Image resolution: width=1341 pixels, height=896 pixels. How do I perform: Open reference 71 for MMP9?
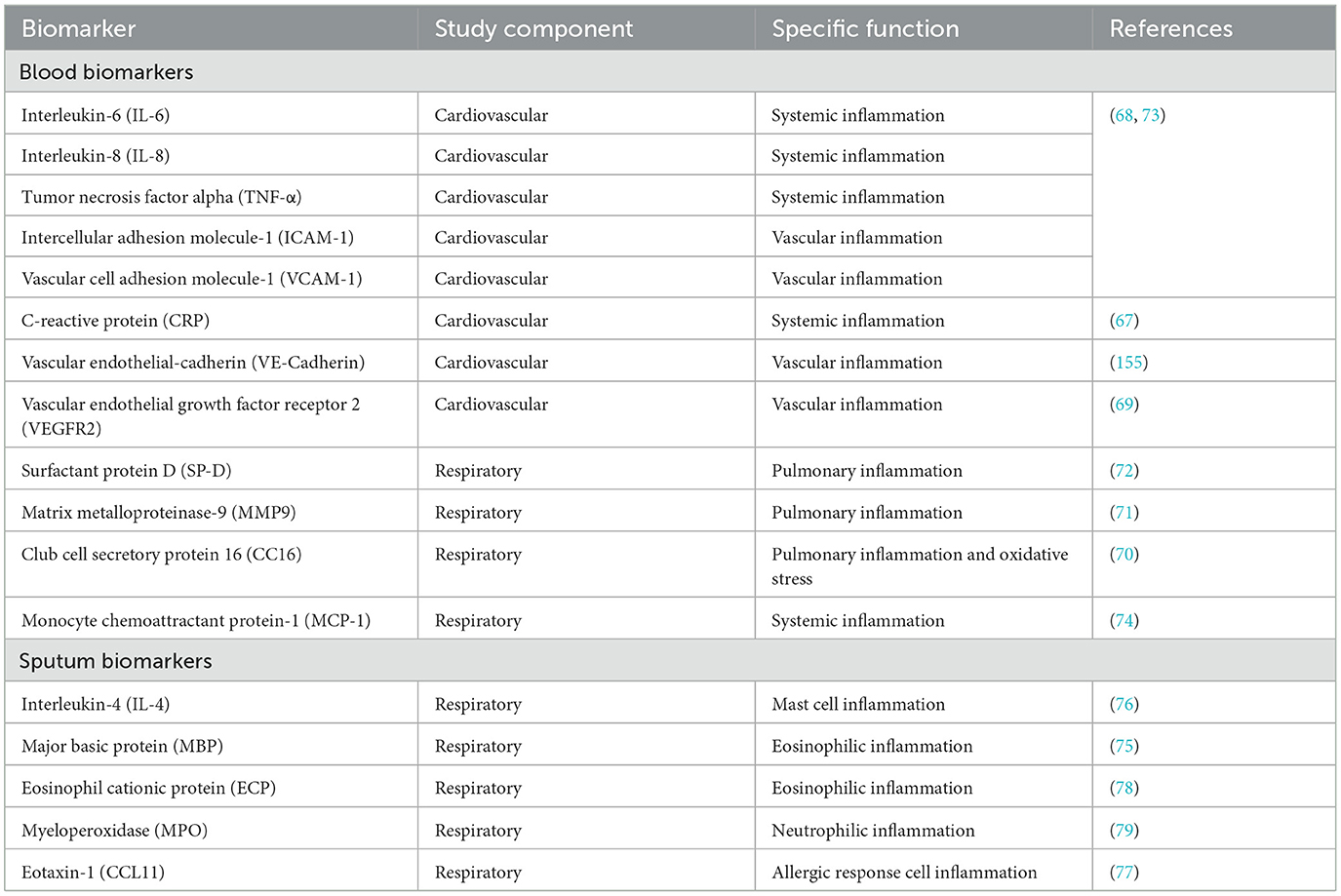1124,513
